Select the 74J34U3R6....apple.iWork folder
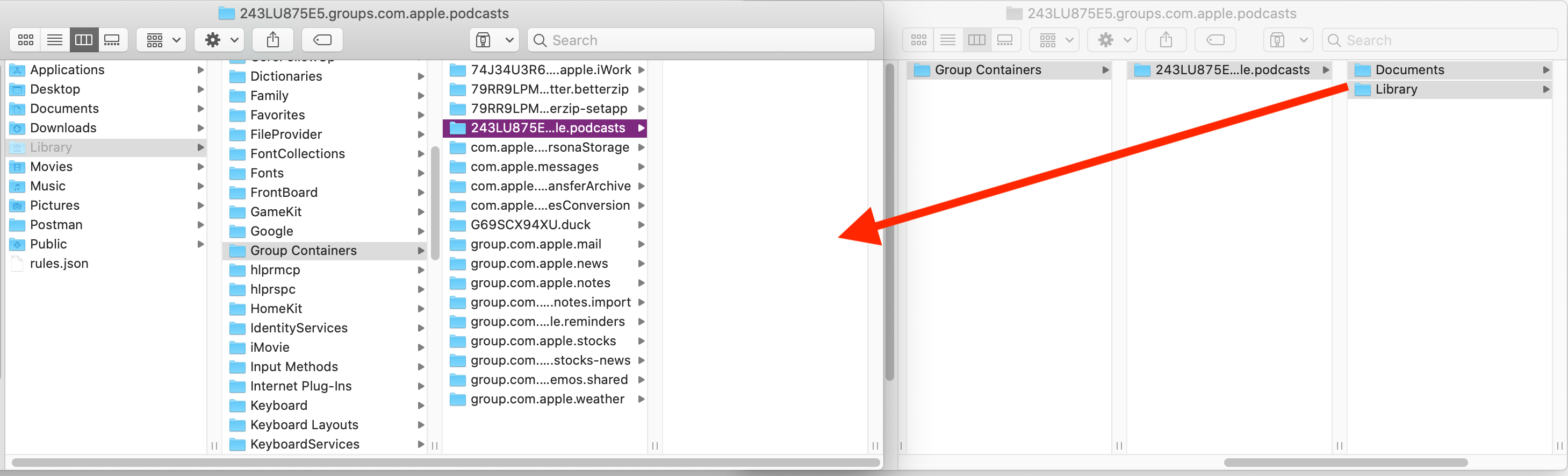 [545, 69]
